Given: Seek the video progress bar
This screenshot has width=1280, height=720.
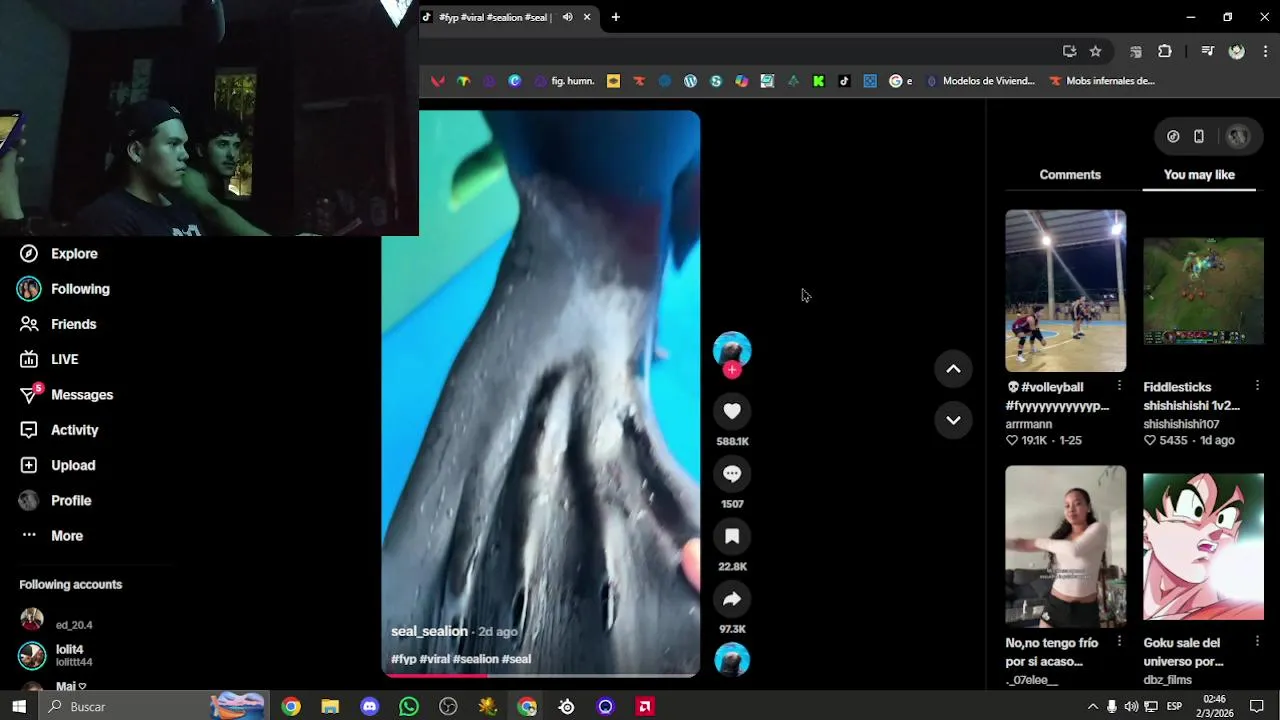Looking at the screenshot, I should pyautogui.click(x=540, y=675).
